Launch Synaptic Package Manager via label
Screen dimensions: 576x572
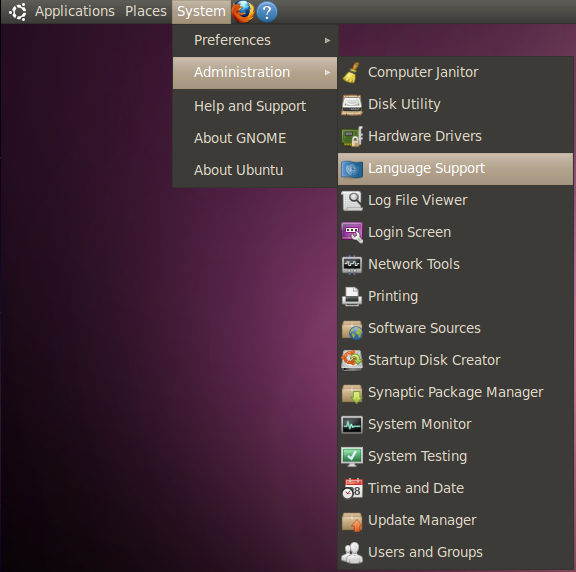click(456, 393)
